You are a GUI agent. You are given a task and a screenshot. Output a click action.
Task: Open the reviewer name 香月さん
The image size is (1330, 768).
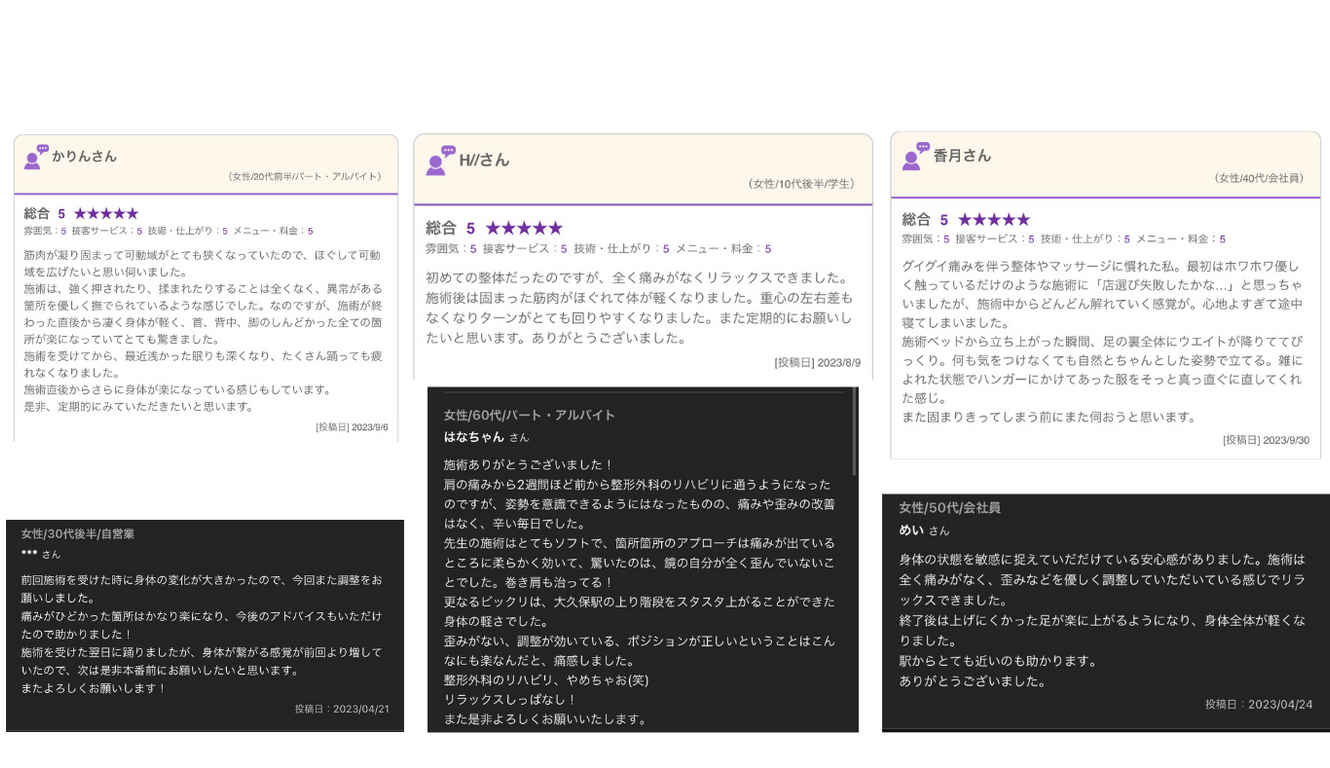click(962, 156)
